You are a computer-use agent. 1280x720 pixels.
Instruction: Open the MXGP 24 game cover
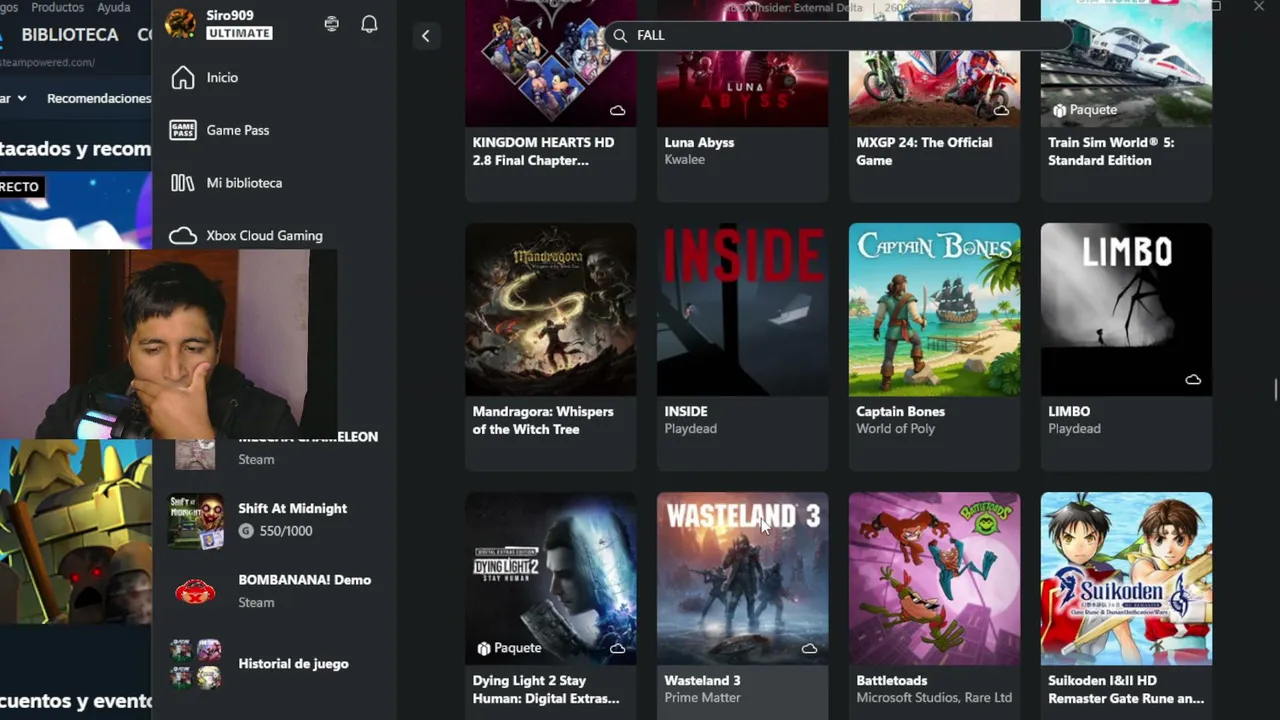click(934, 63)
